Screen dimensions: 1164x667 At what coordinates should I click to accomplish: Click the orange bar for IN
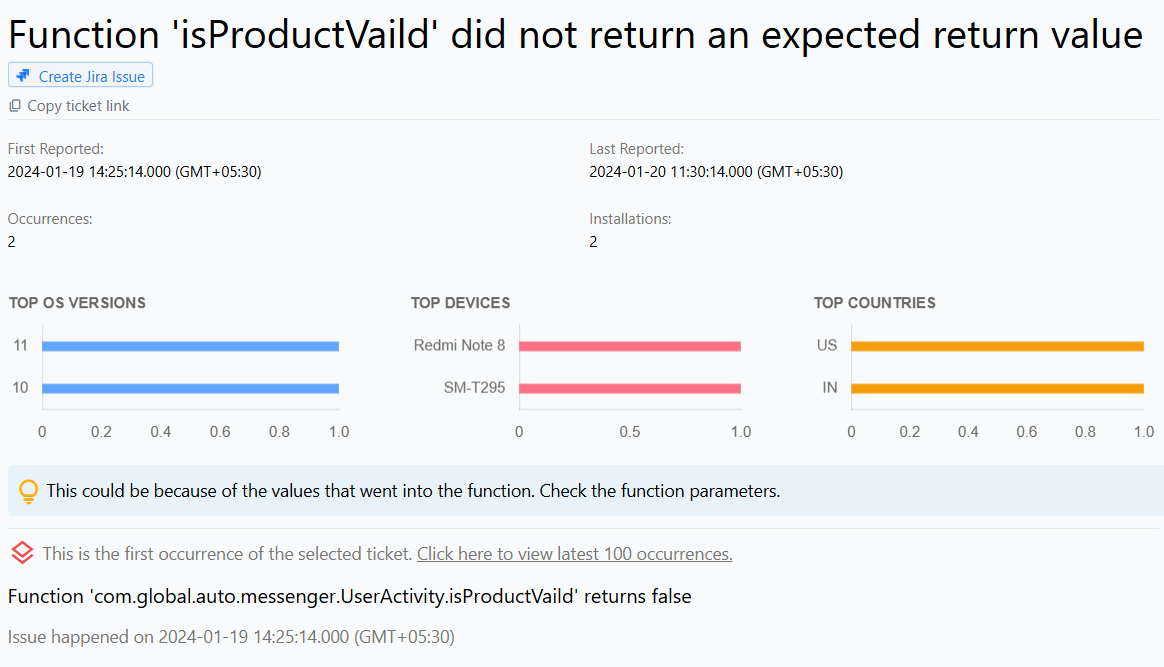click(997, 387)
